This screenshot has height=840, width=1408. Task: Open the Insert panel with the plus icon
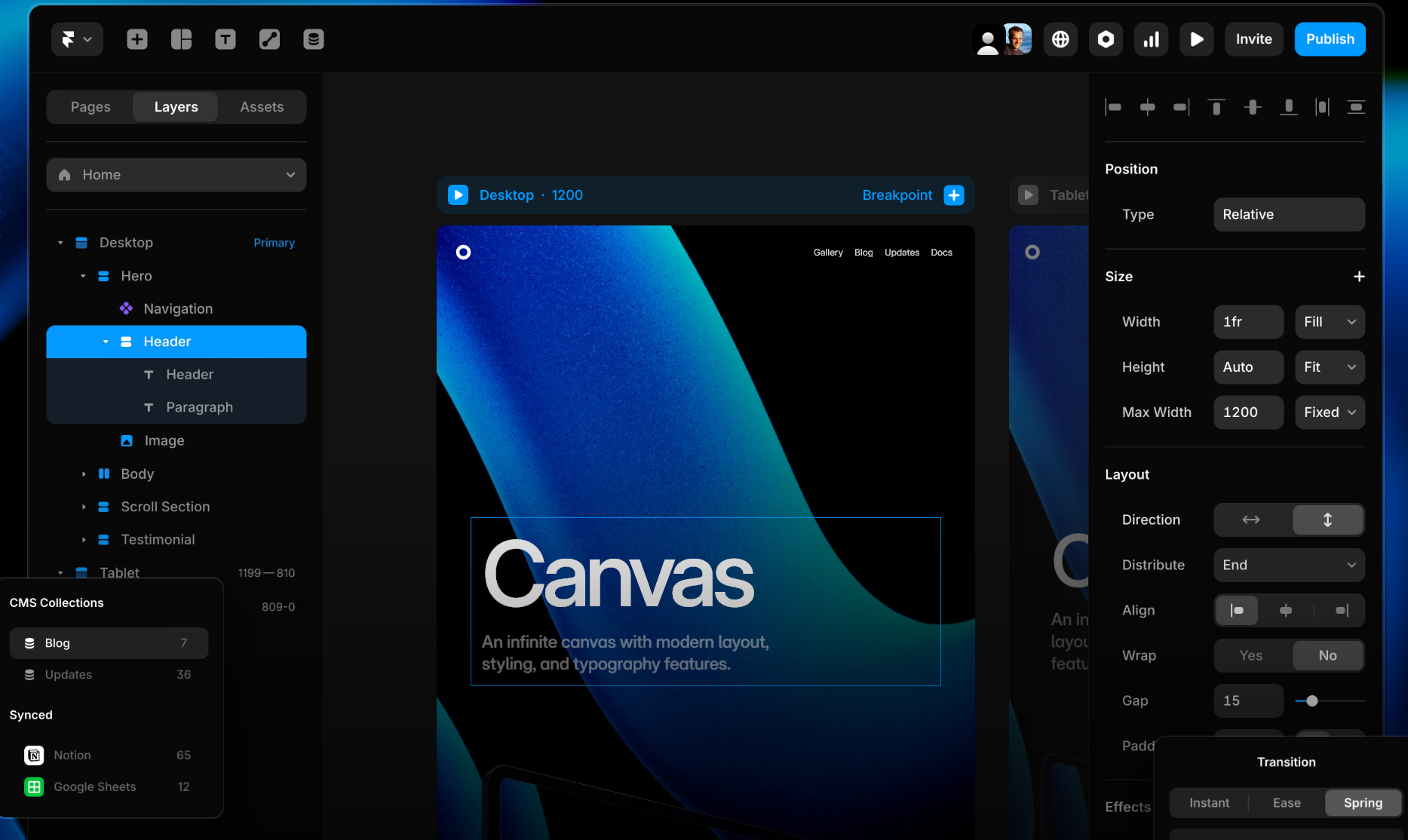[x=137, y=39]
